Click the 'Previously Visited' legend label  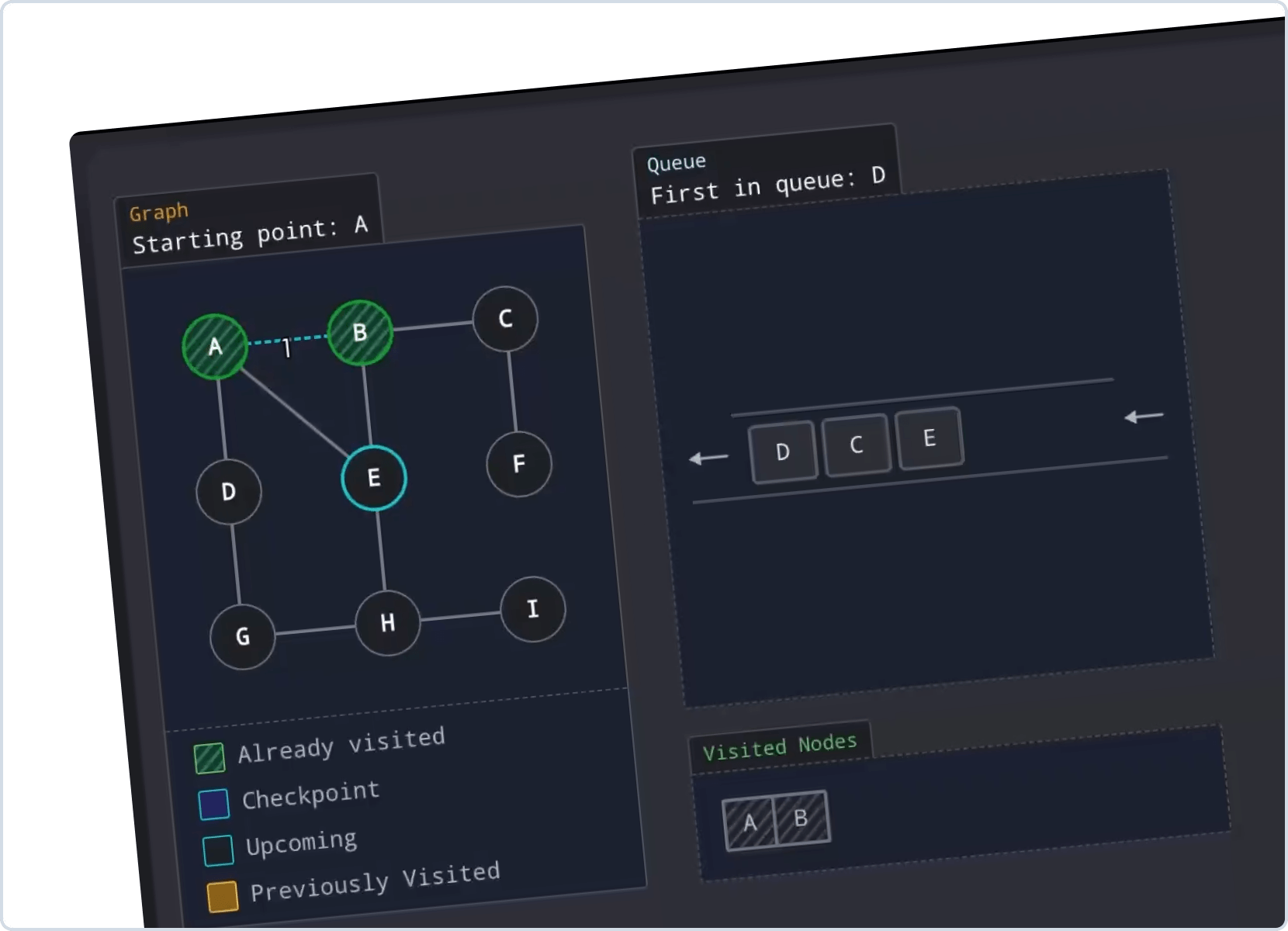click(376, 882)
